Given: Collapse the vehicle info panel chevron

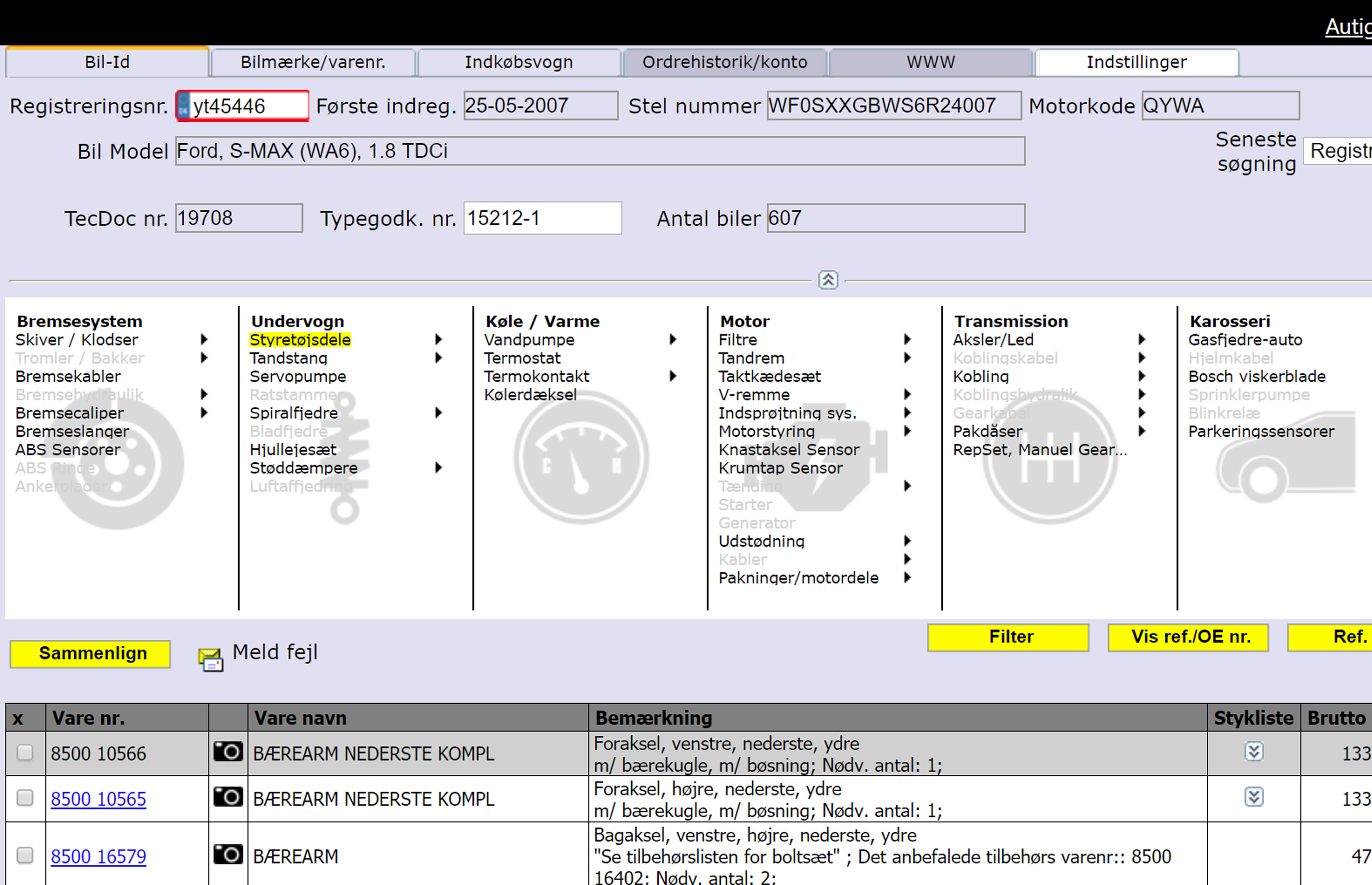Looking at the screenshot, I should [x=828, y=280].
